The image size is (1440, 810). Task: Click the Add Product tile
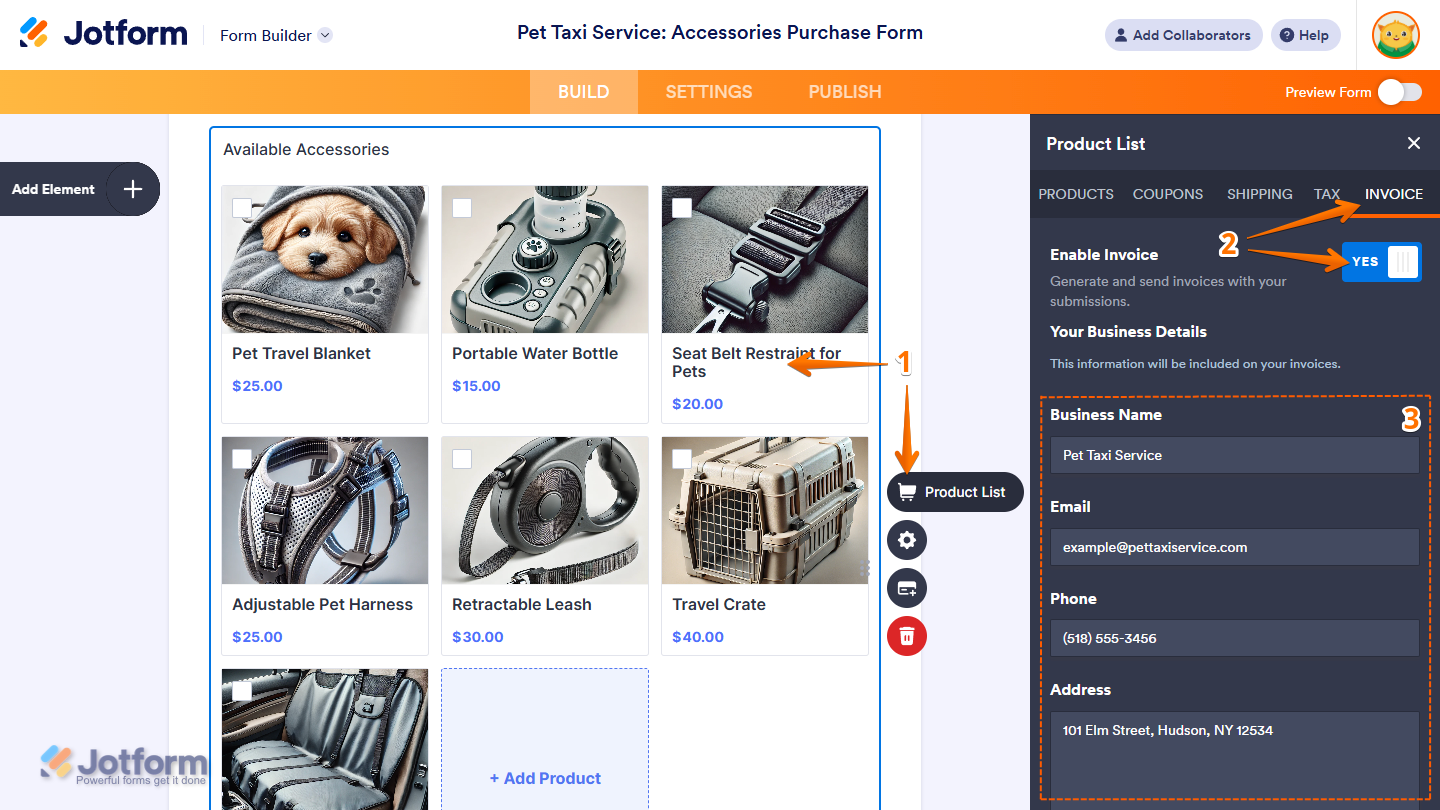pos(545,777)
